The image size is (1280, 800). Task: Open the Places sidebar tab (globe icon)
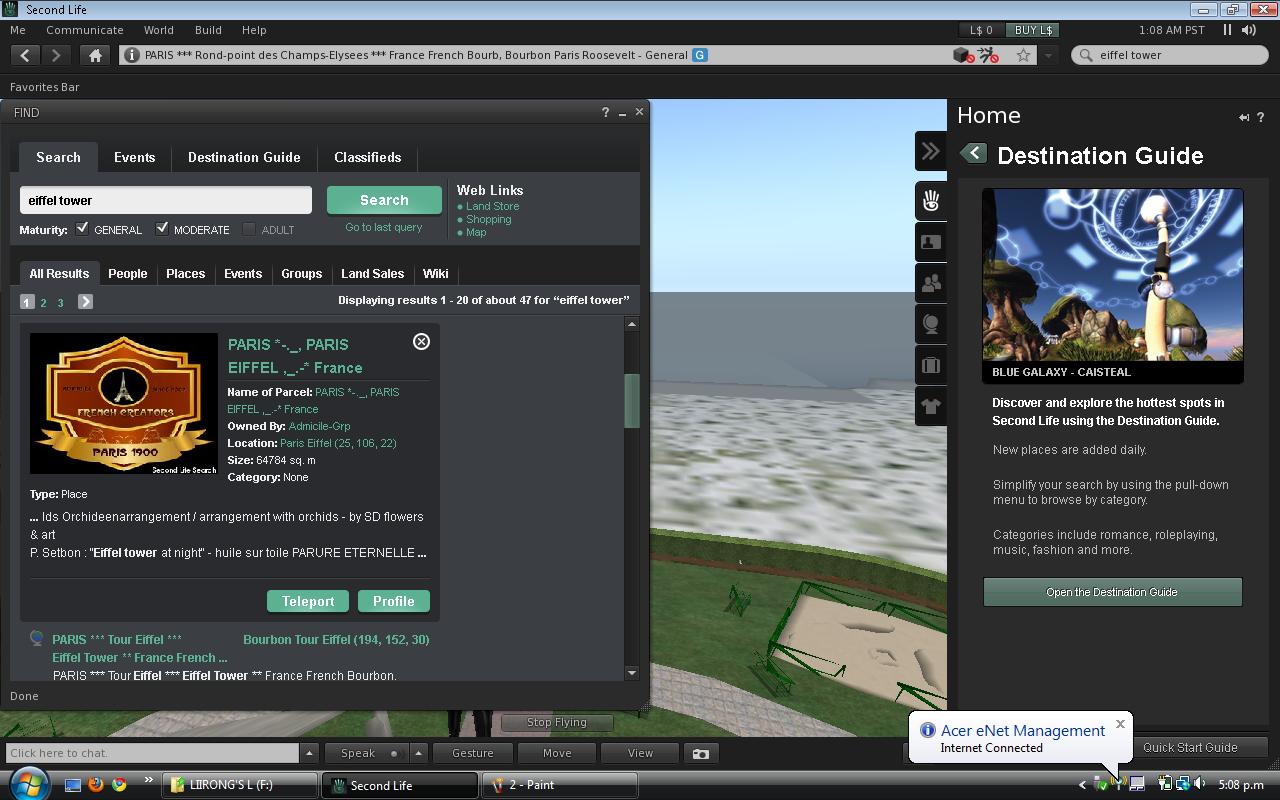[x=930, y=325]
